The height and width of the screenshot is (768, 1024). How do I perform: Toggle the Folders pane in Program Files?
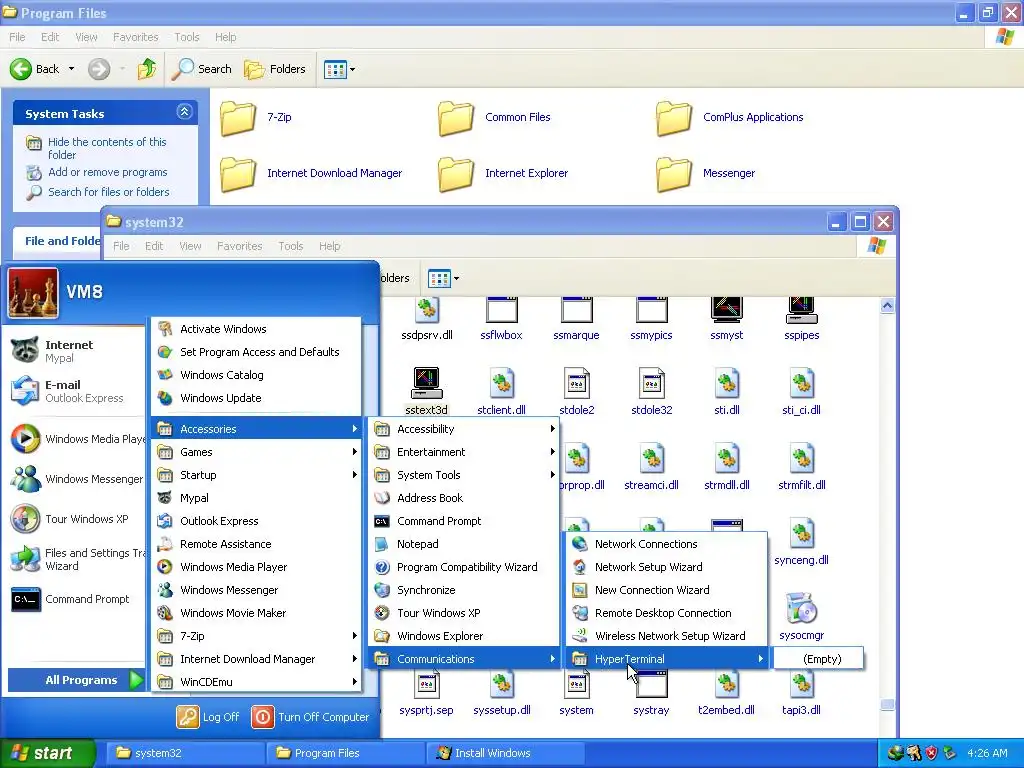[275, 69]
